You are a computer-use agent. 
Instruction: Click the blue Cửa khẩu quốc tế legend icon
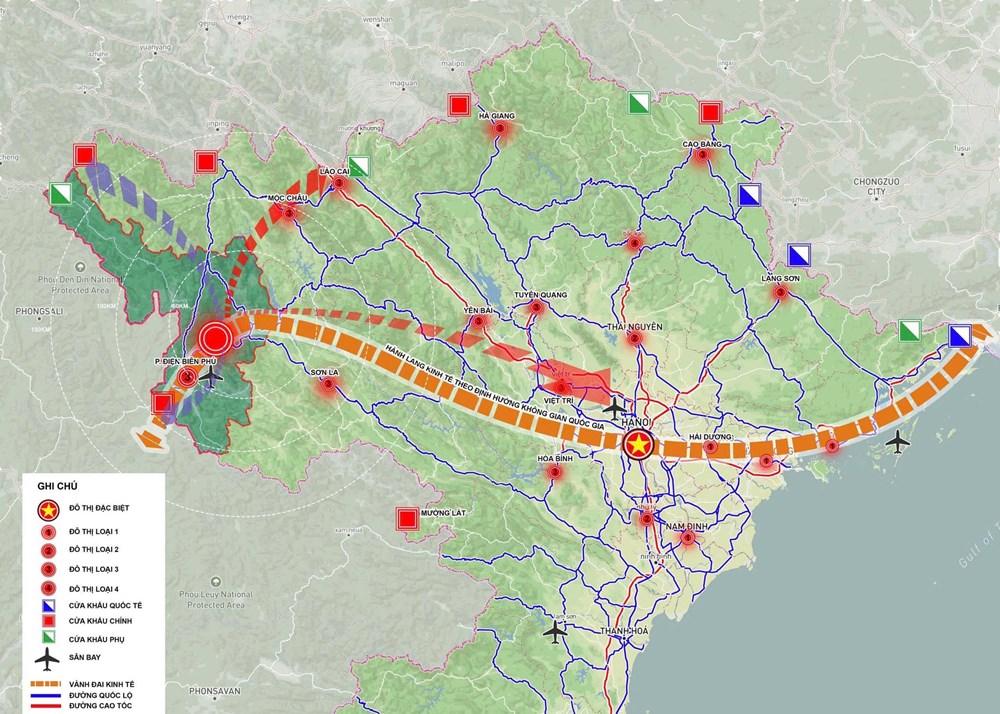pyautogui.click(x=48, y=606)
